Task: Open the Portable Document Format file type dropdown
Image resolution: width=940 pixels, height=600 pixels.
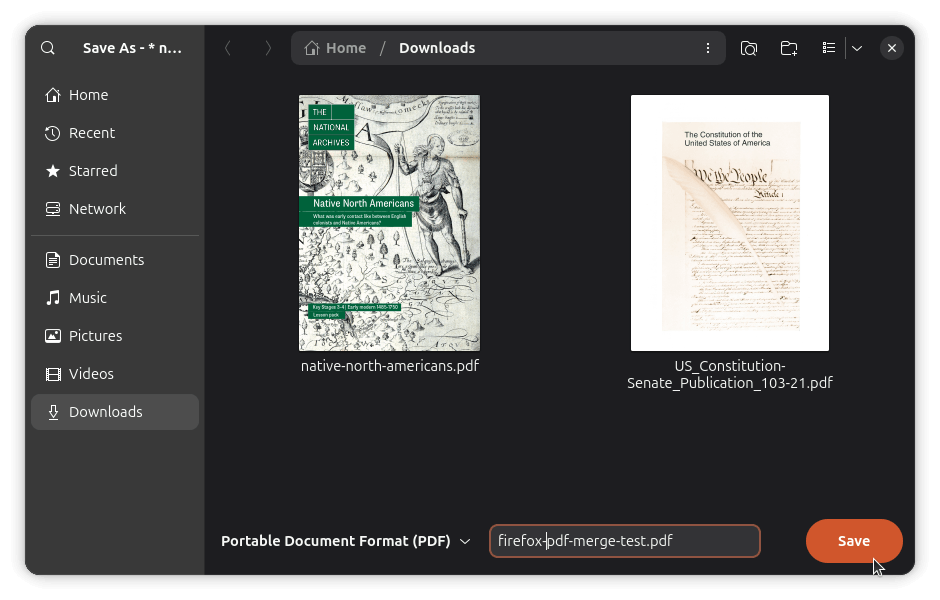Action: (346, 541)
